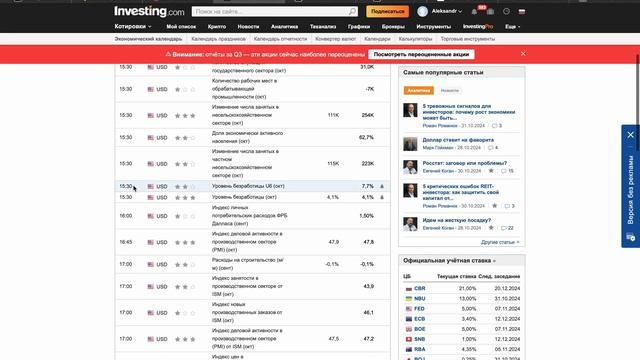Open the Новости menu item
Image resolution: width=640 pixels, height=360 pixels.
(248, 27)
